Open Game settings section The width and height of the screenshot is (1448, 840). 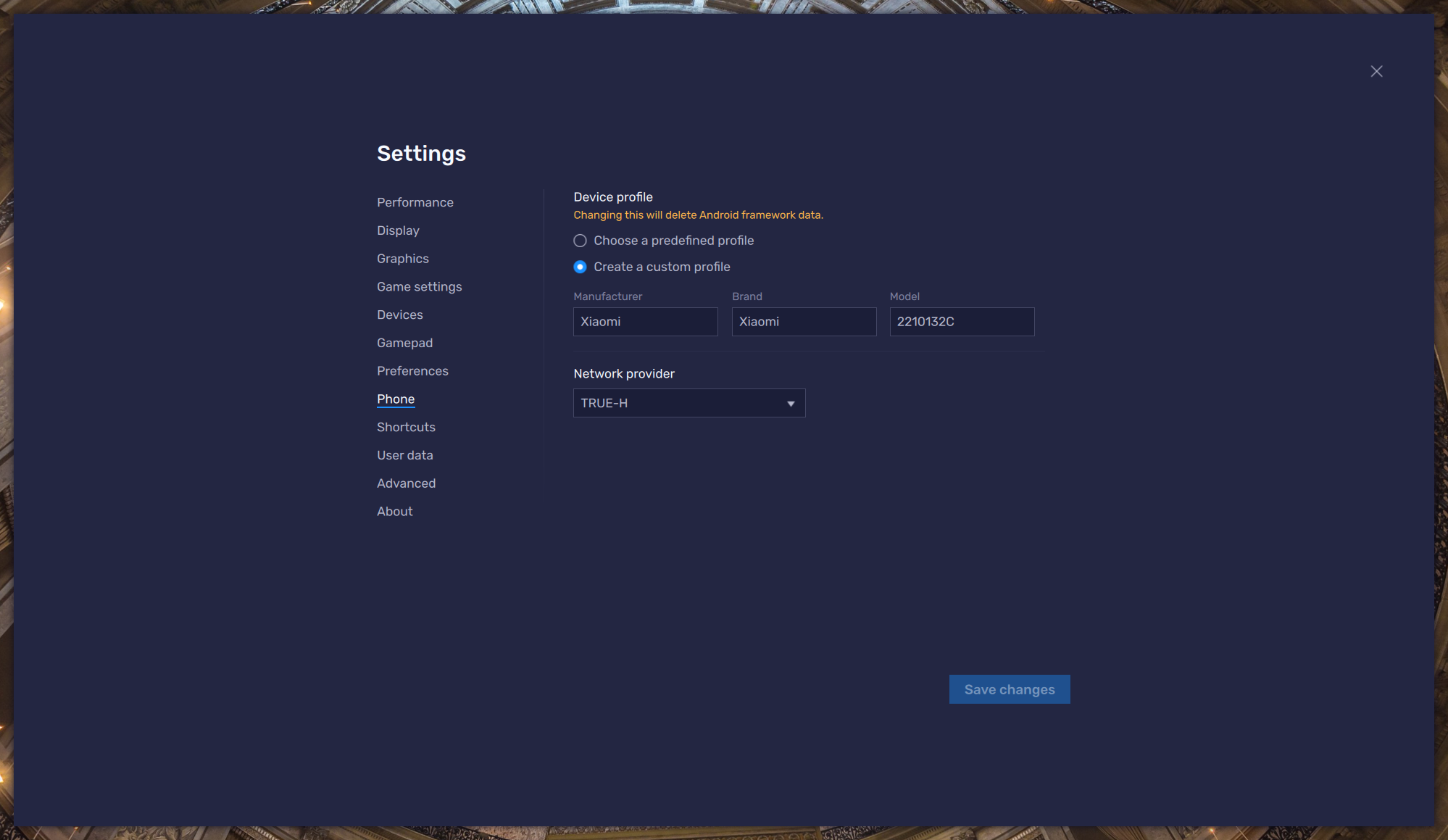(419, 287)
